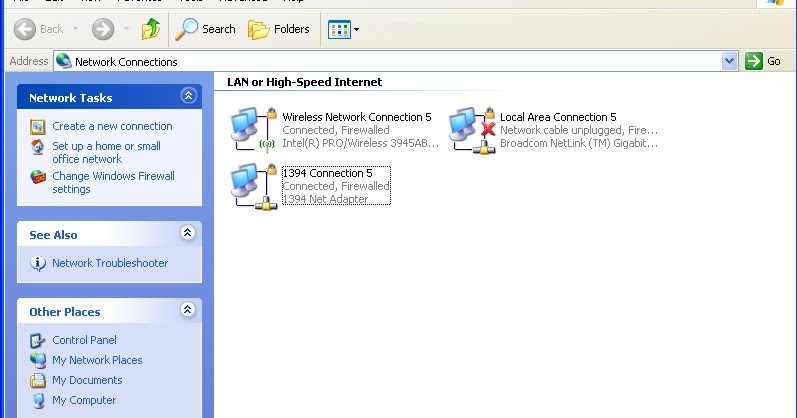Collapse the Other Places panel

click(188, 309)
